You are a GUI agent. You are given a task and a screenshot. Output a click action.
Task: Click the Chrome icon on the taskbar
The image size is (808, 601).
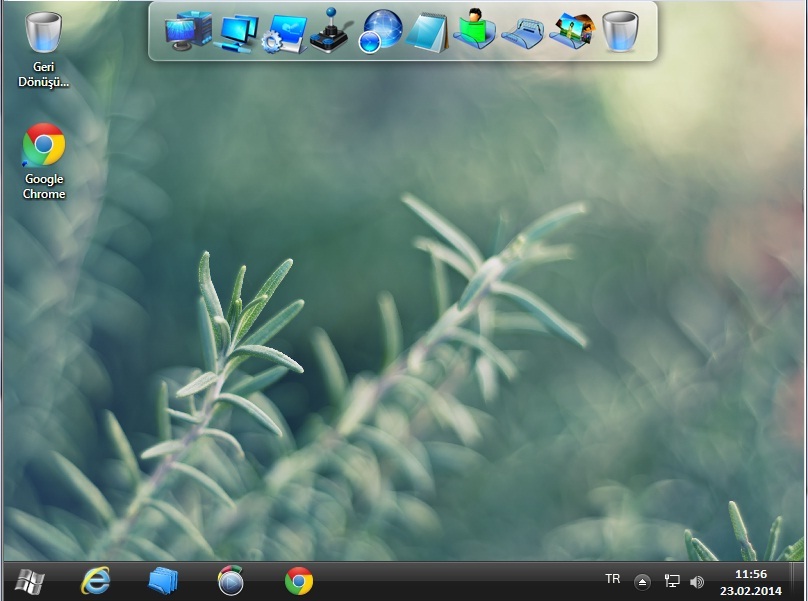[298, 581]
